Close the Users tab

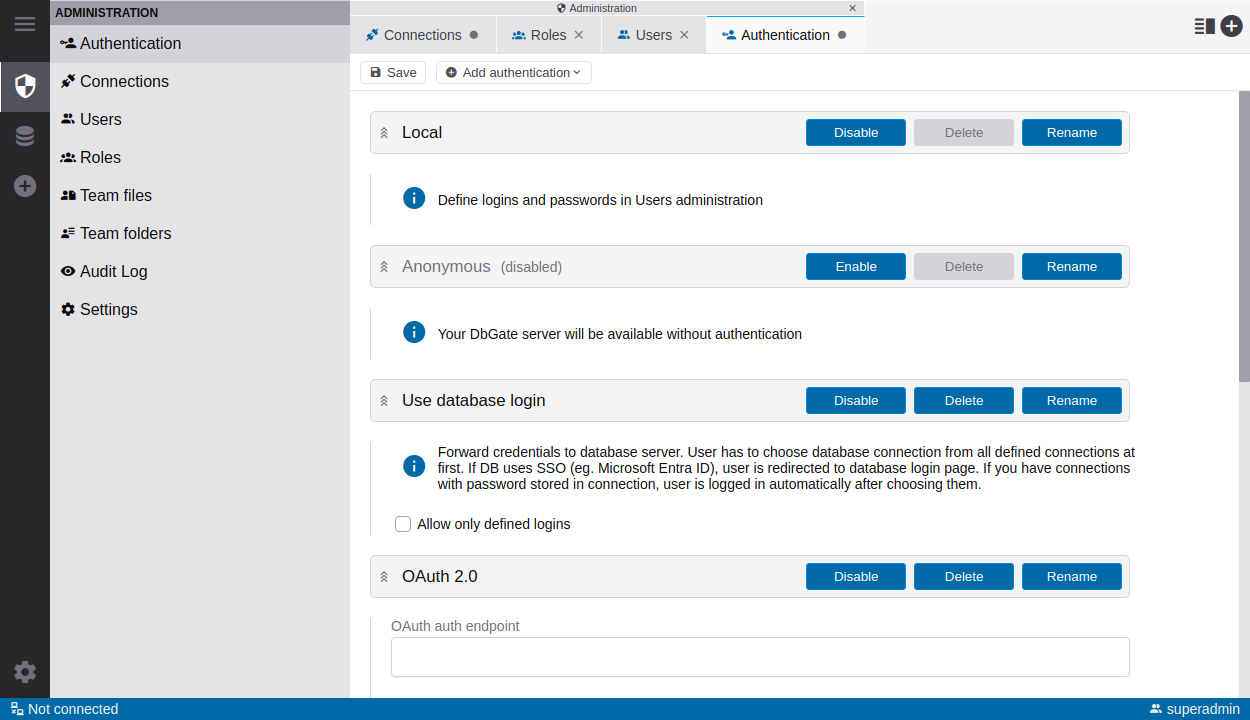pyautogui.click(x=684, y=35)
